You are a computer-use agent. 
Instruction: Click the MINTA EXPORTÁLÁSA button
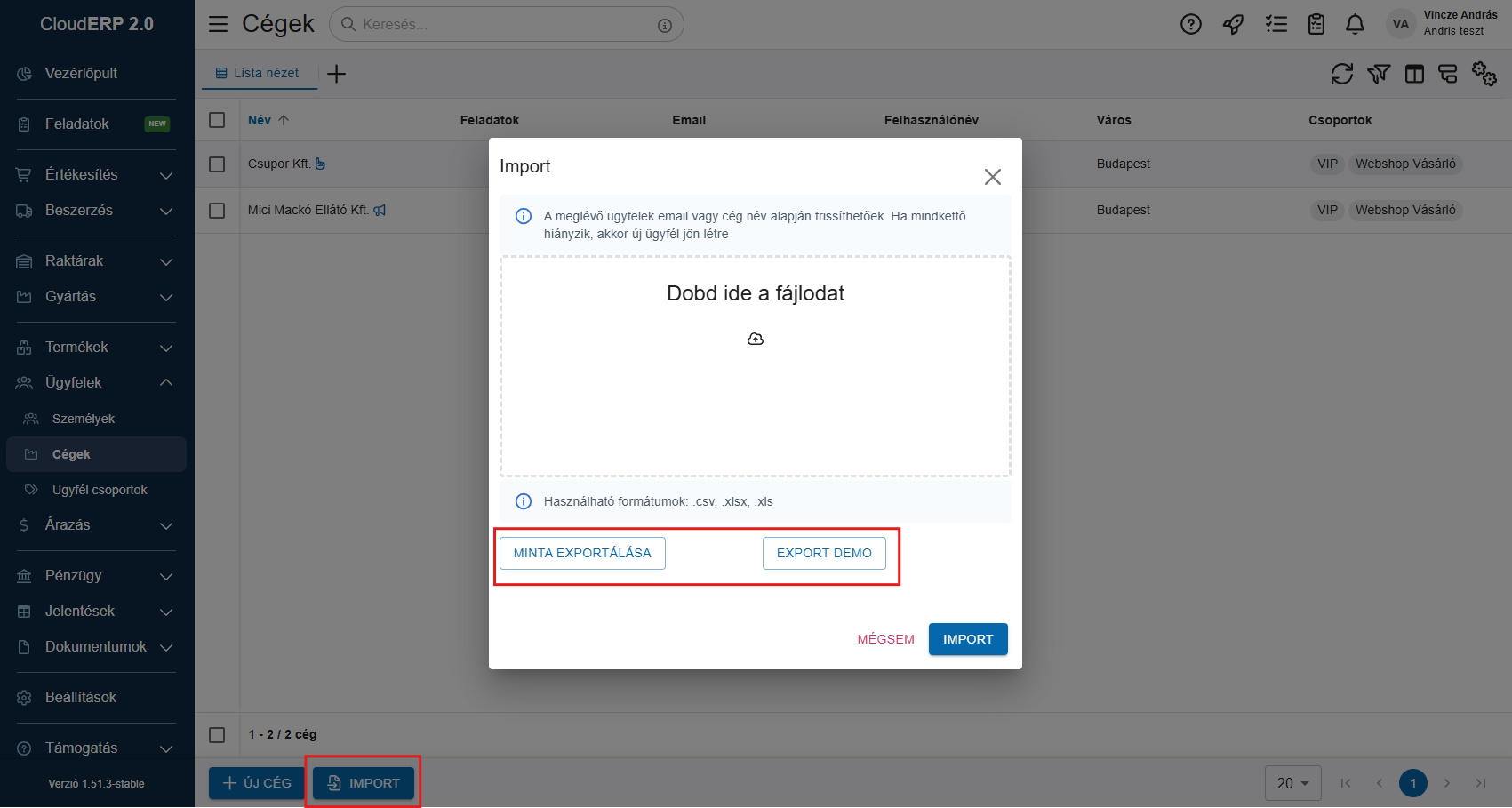click(582, 553)
